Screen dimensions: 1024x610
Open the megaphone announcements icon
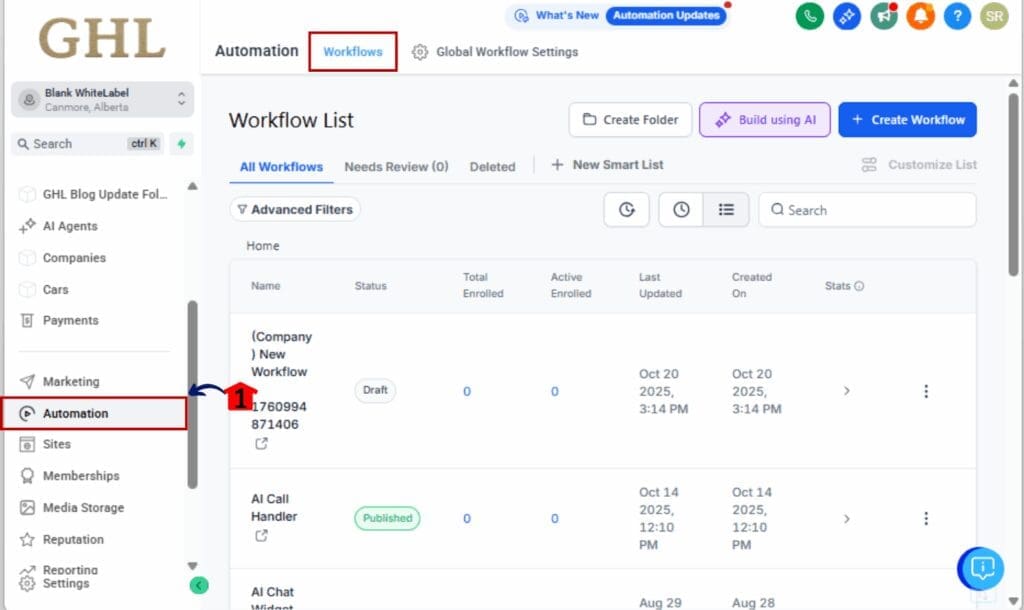click(x=883, y=16)
